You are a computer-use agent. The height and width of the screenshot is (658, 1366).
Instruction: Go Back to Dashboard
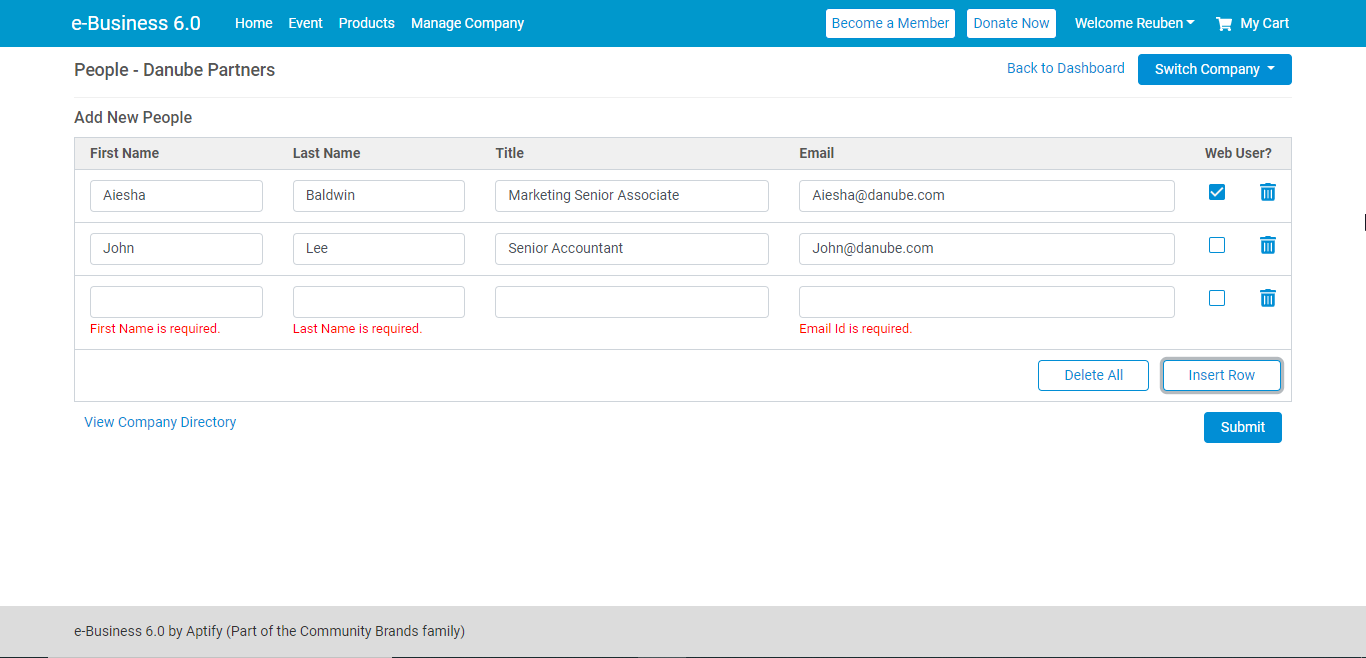(x=1065, y=68)
